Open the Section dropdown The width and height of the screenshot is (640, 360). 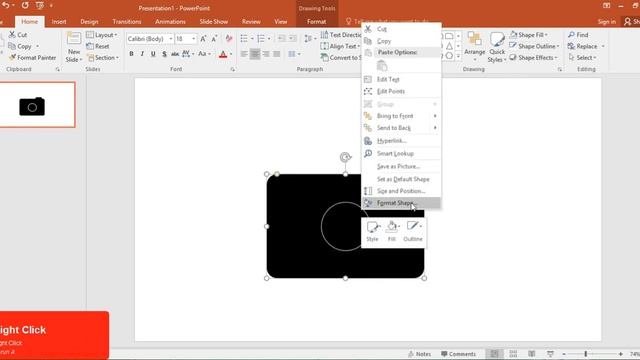click(103, 58)
